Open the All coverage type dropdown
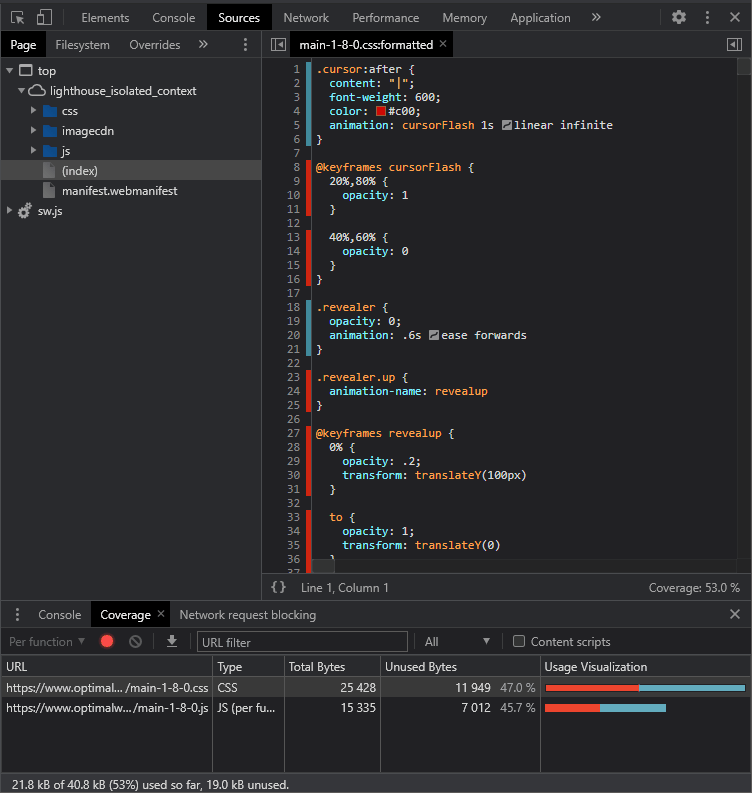Image resolution: width=752 pixels, height=793 pixels. point(457,642)
